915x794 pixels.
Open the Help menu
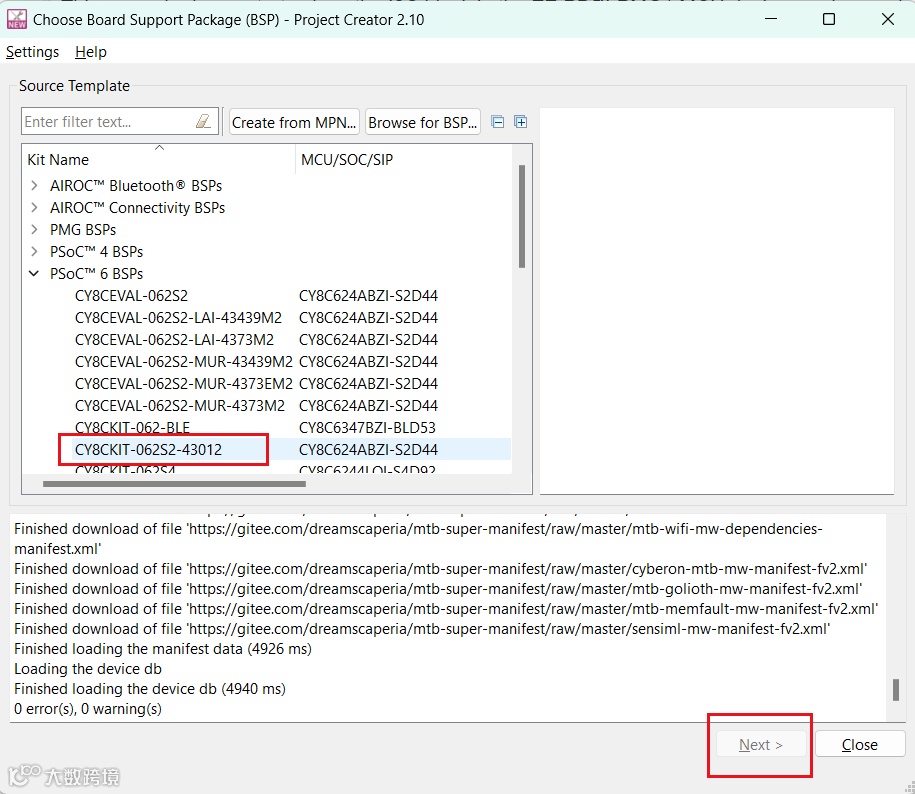coord(90,52)
